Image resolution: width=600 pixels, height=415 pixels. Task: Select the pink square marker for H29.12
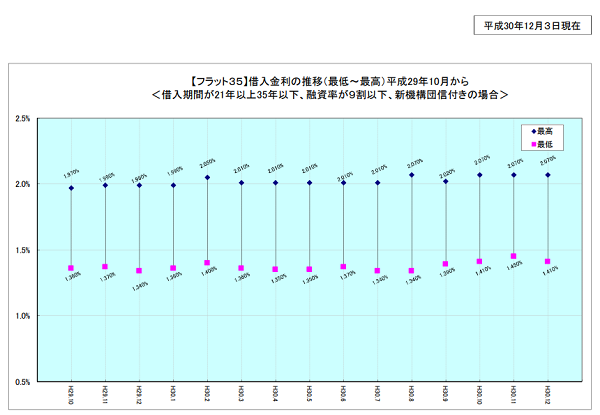click(139, 271)
